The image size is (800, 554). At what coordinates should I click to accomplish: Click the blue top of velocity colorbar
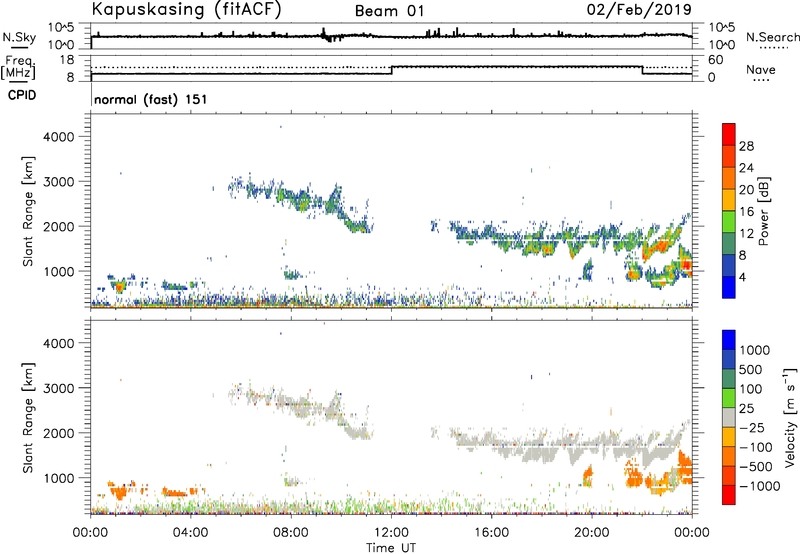729,340
